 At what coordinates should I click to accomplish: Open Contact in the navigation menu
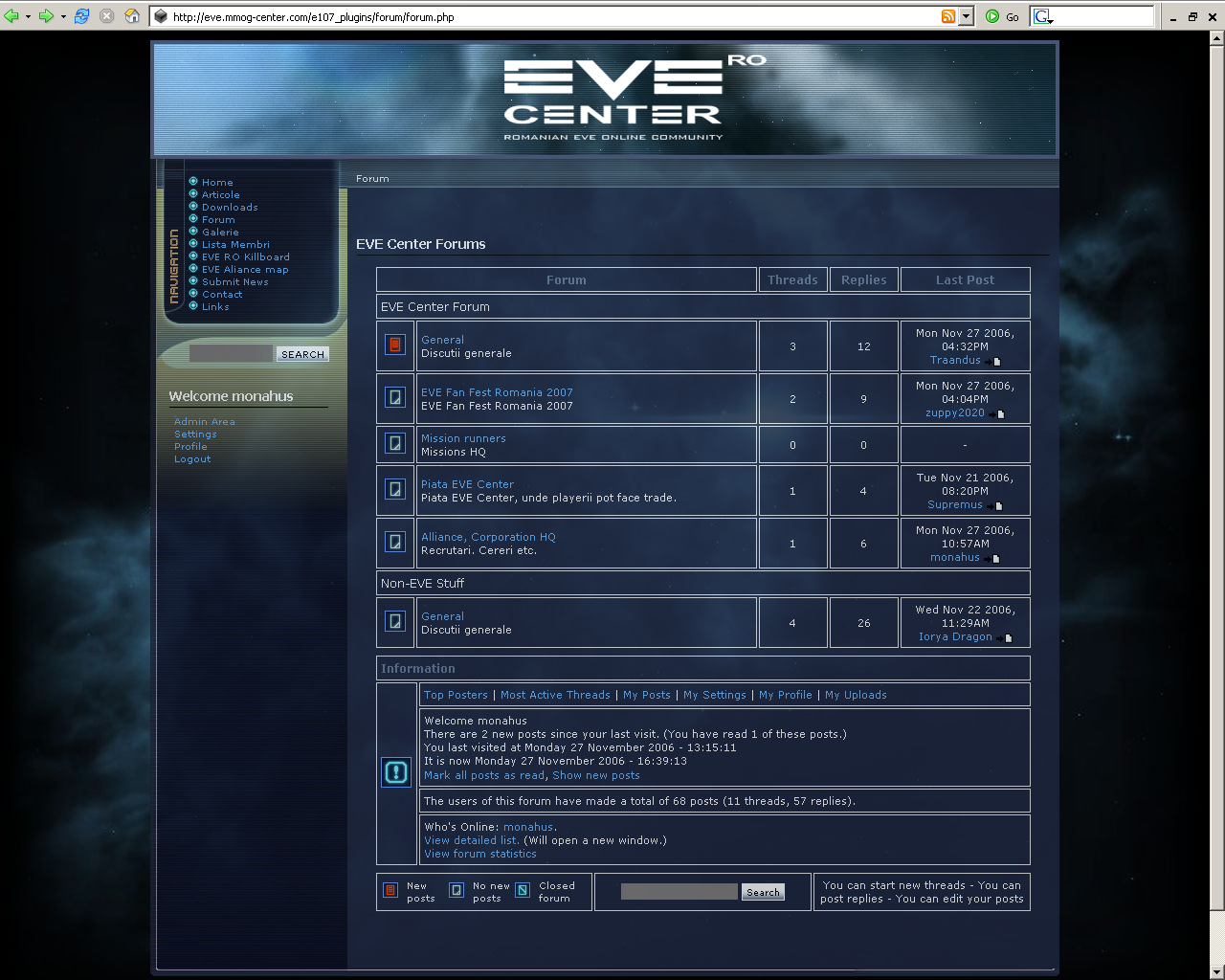click(222, 294)
